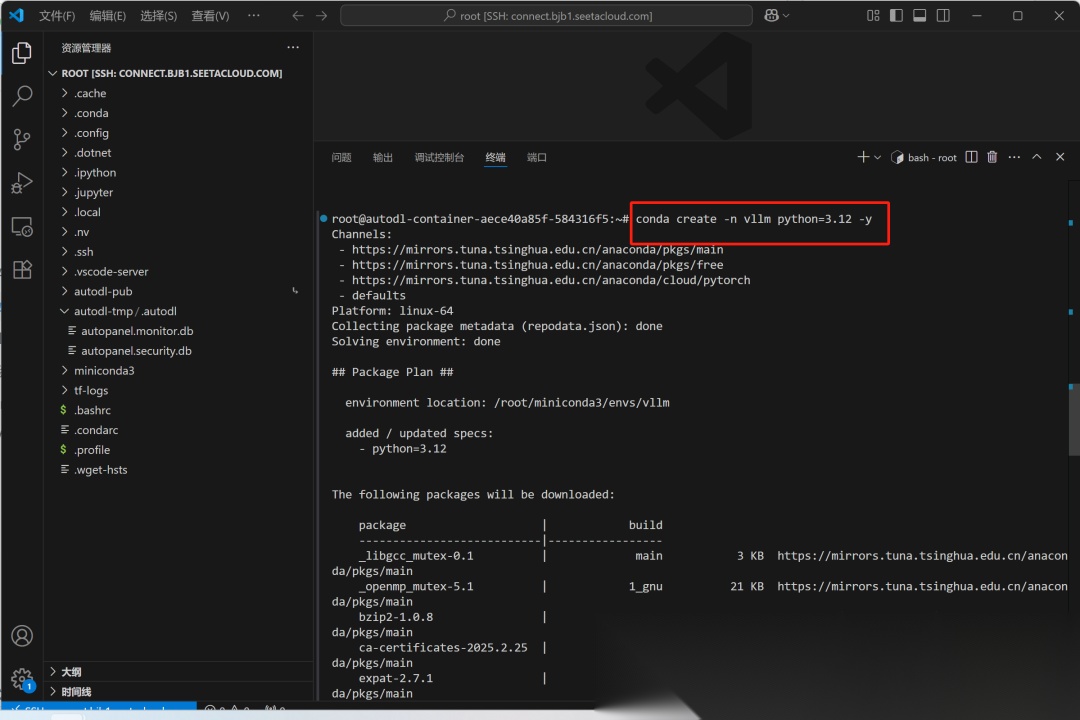1080x720 pixels.
Task: Expand the .conda folder
Action: (179, 113)
